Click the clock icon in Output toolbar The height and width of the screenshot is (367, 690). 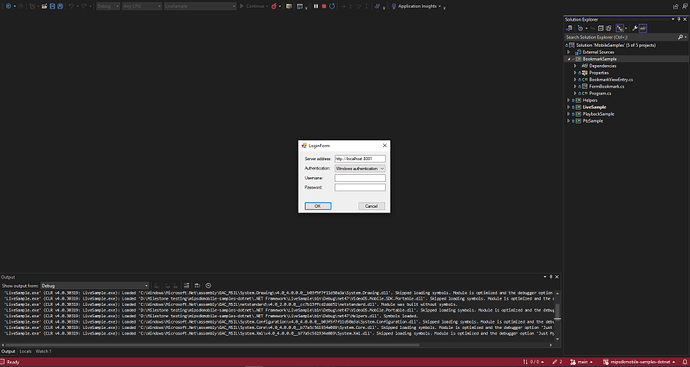click(208, 286)
